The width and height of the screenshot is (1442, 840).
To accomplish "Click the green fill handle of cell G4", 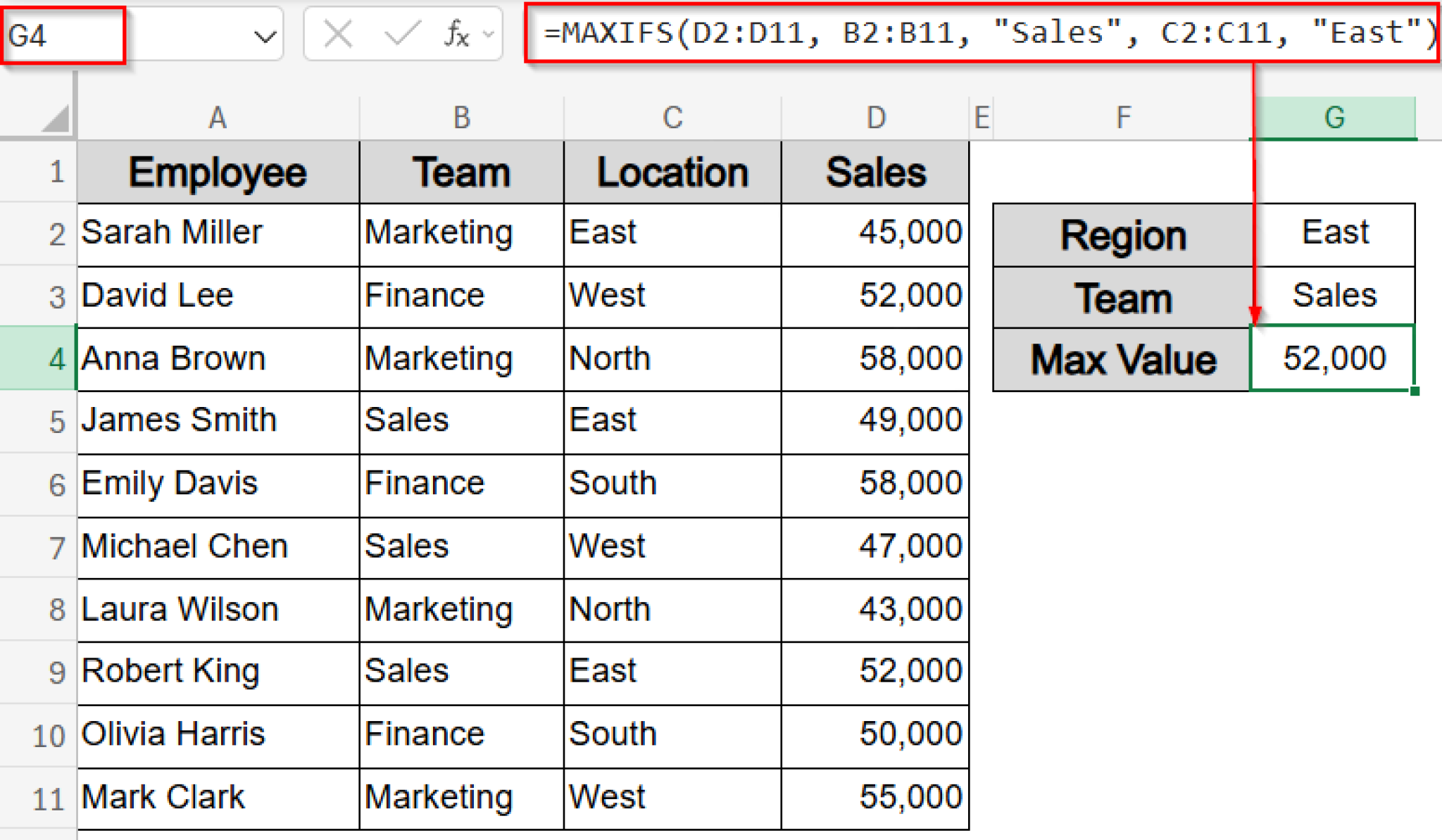I will [x=1415, y=389].
